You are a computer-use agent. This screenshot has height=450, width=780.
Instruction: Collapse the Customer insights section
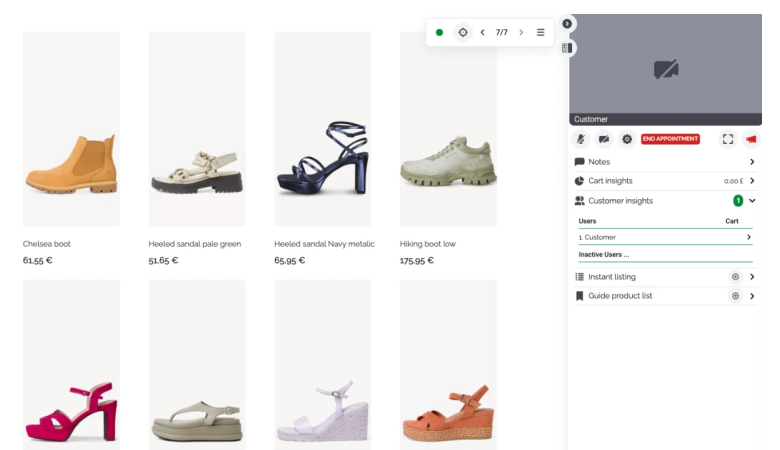pyautogui.click(x=752, y=201)
